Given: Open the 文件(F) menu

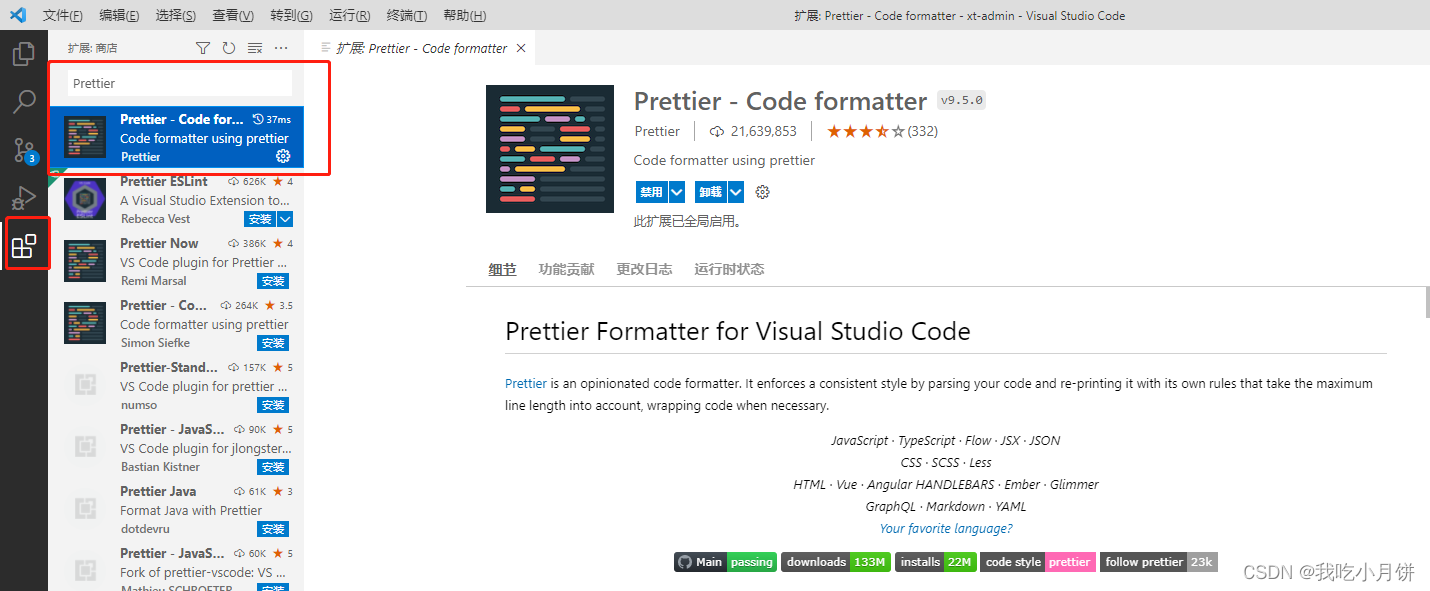Looking at the screenshot, I should click(63, 16).
